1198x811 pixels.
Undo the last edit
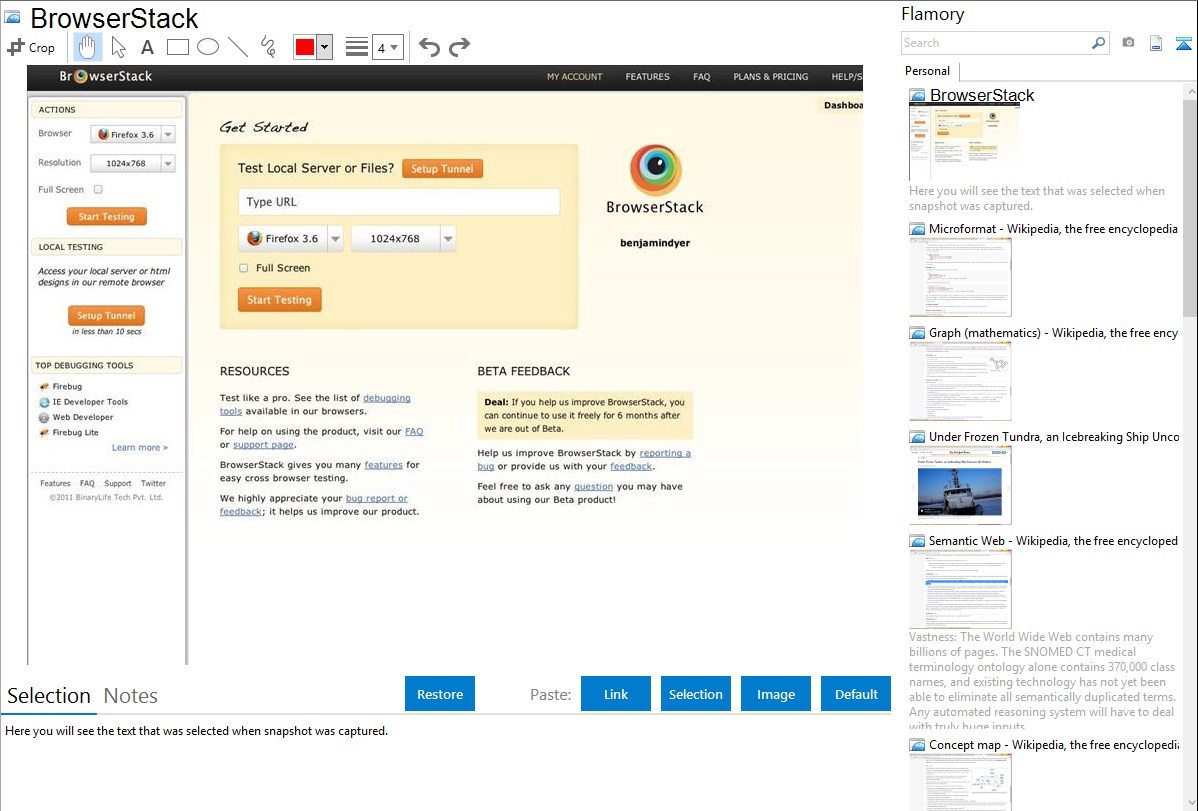(429, 47)
